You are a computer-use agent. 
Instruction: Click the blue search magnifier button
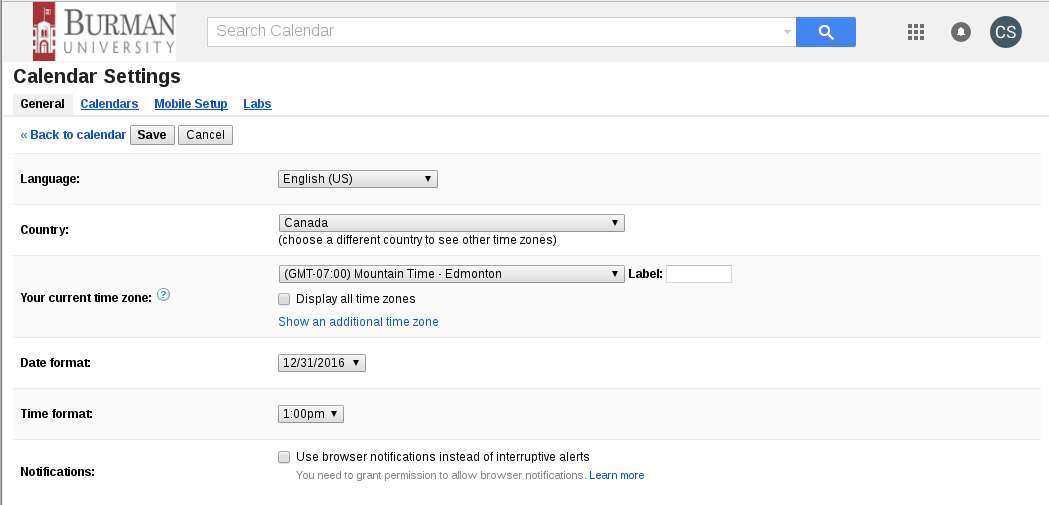[826, 31]
